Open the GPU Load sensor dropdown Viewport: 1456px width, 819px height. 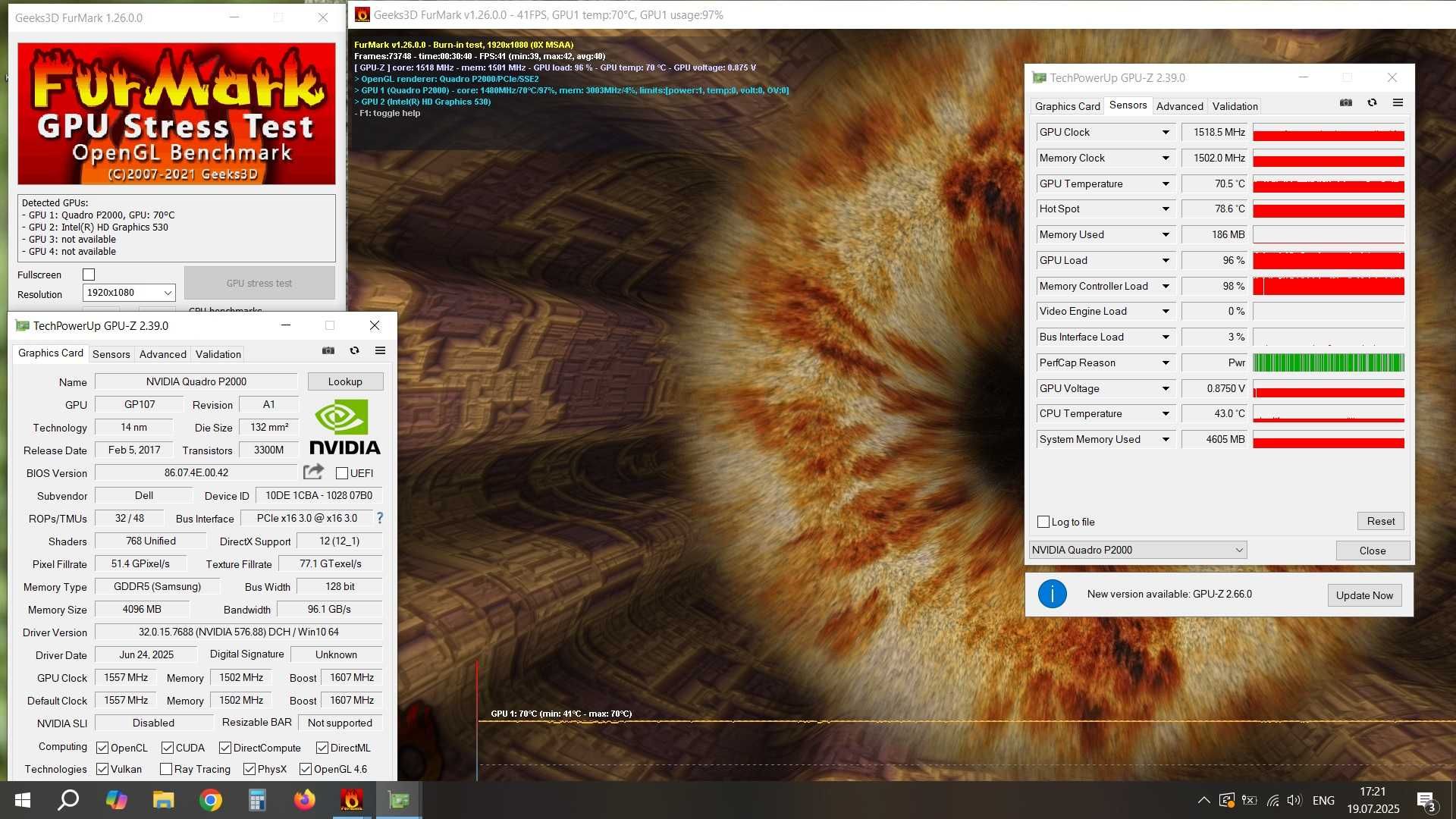pos(1166,260)
